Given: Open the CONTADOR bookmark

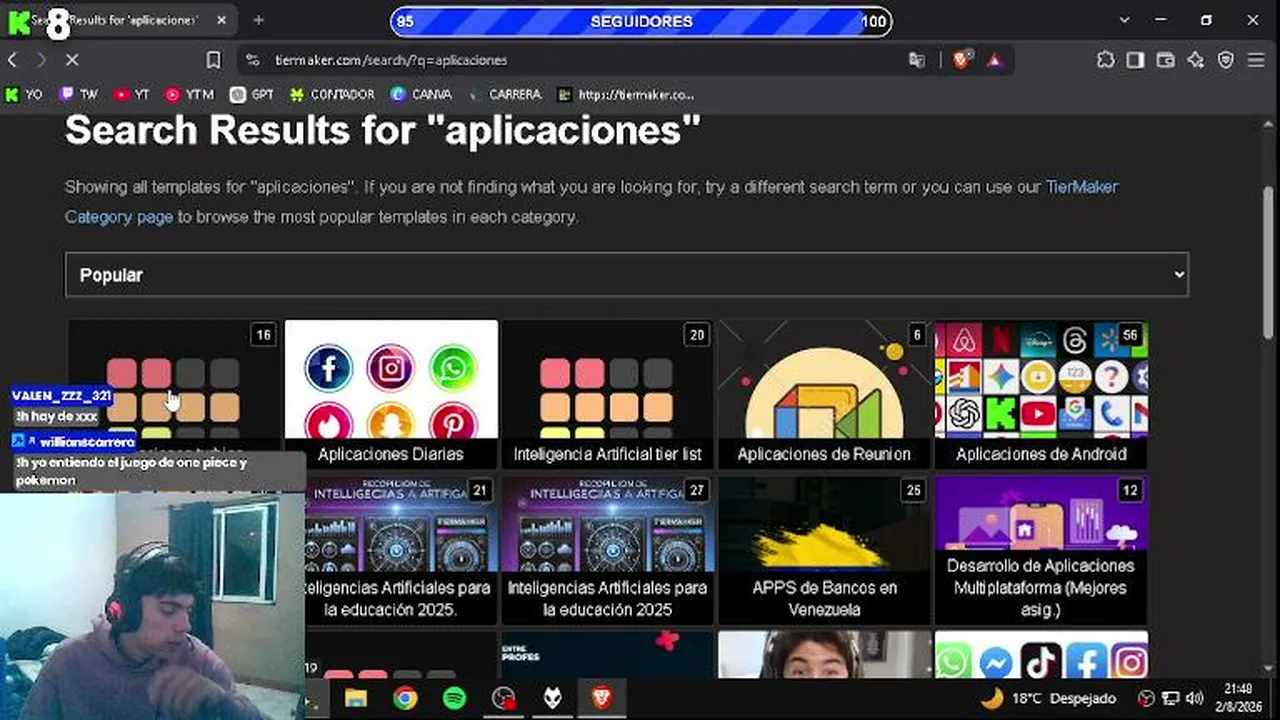Looking at the screenshot, I should (x=332, y=94).
